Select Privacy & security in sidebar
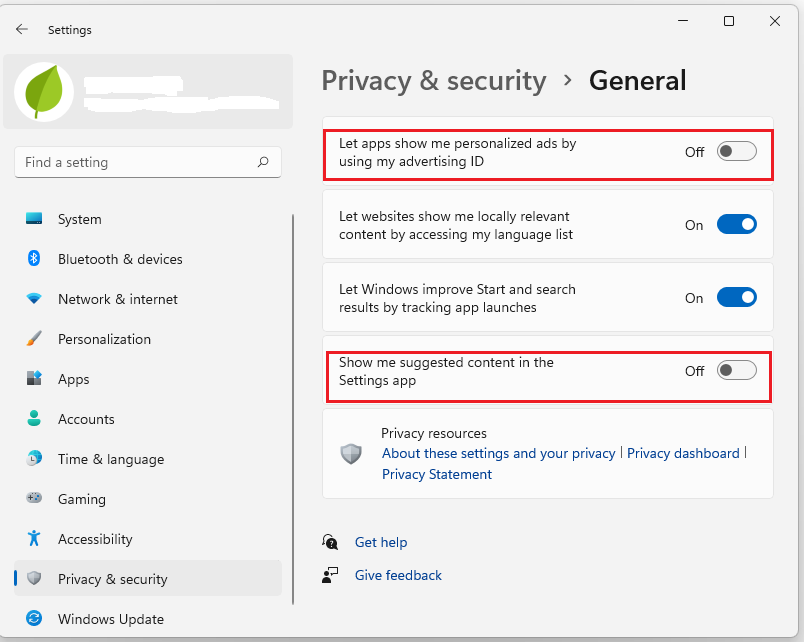 (148, 578)
